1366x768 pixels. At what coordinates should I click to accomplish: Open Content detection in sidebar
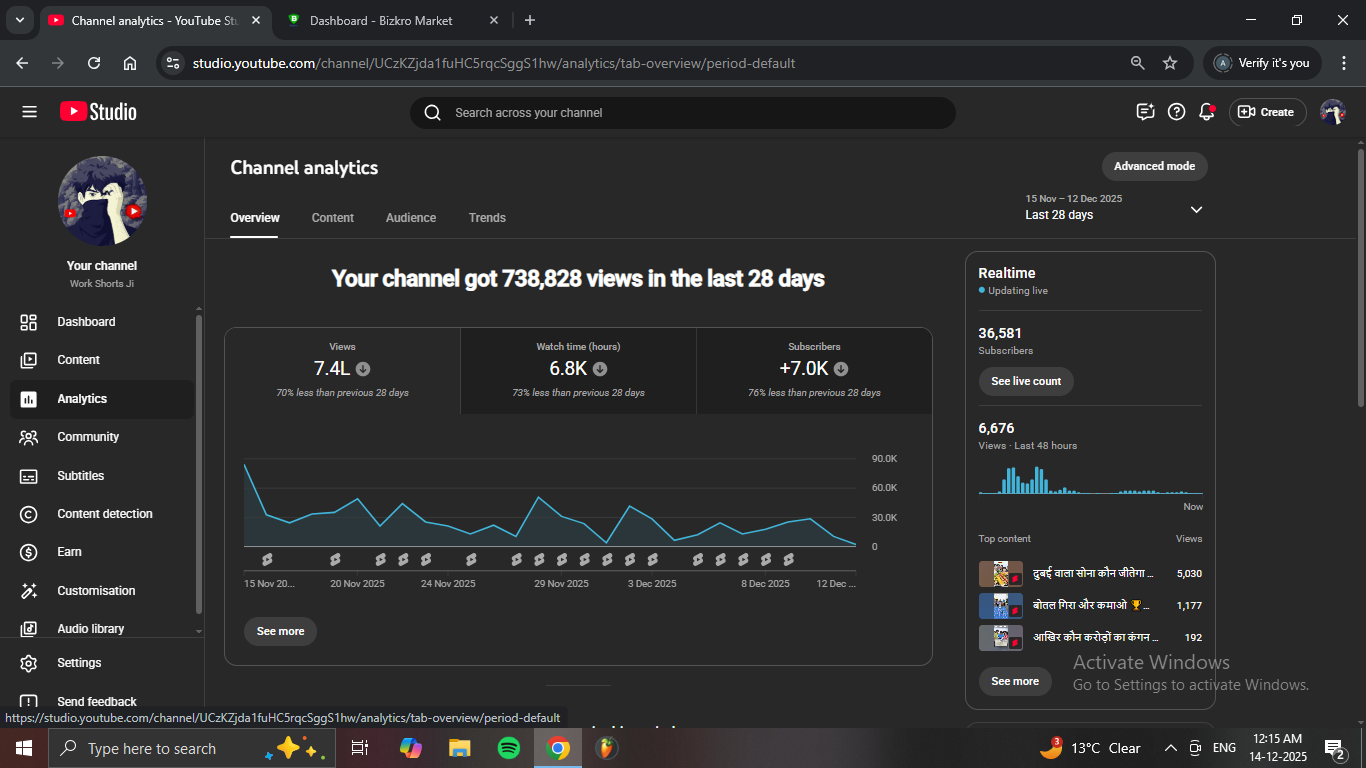click(104, 514)
